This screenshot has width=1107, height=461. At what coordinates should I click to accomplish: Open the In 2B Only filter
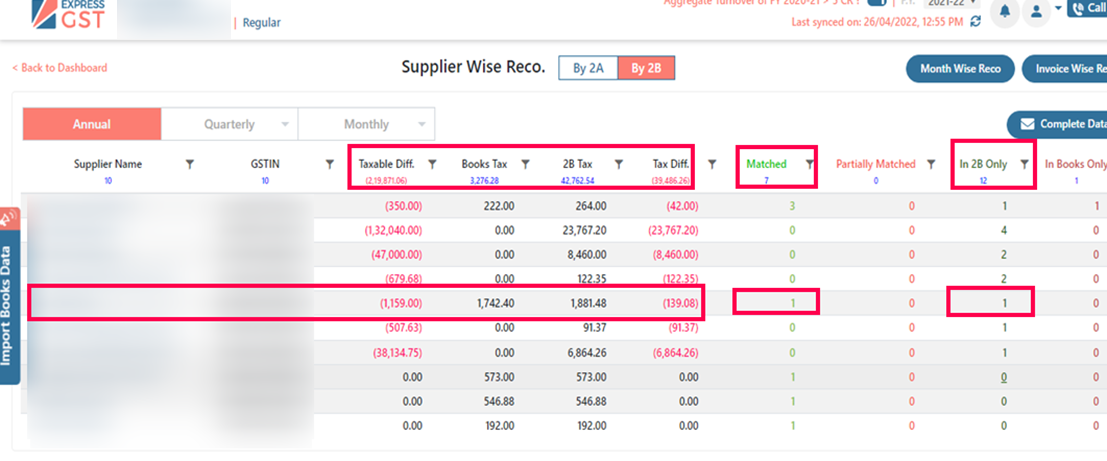[x=1024, y=164]
